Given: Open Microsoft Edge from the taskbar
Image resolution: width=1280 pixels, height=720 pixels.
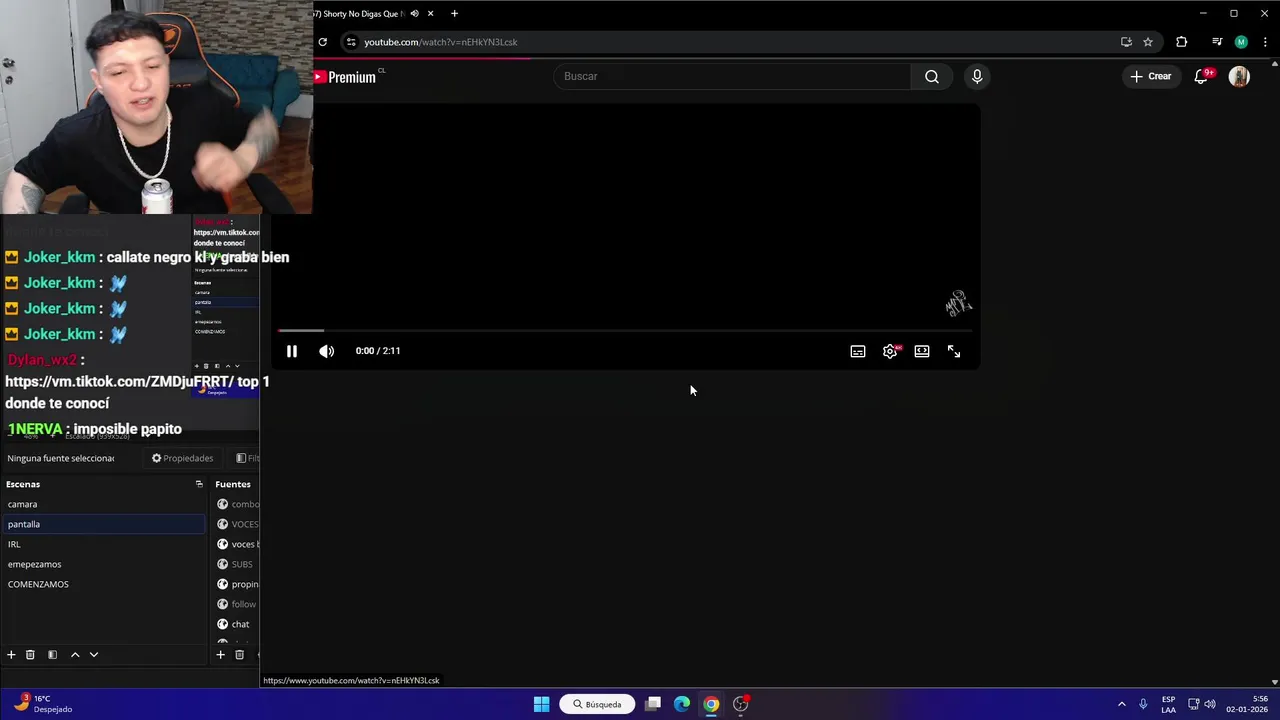Looking at the screenshot, I should pyautogui.click(x=682, y=704).
